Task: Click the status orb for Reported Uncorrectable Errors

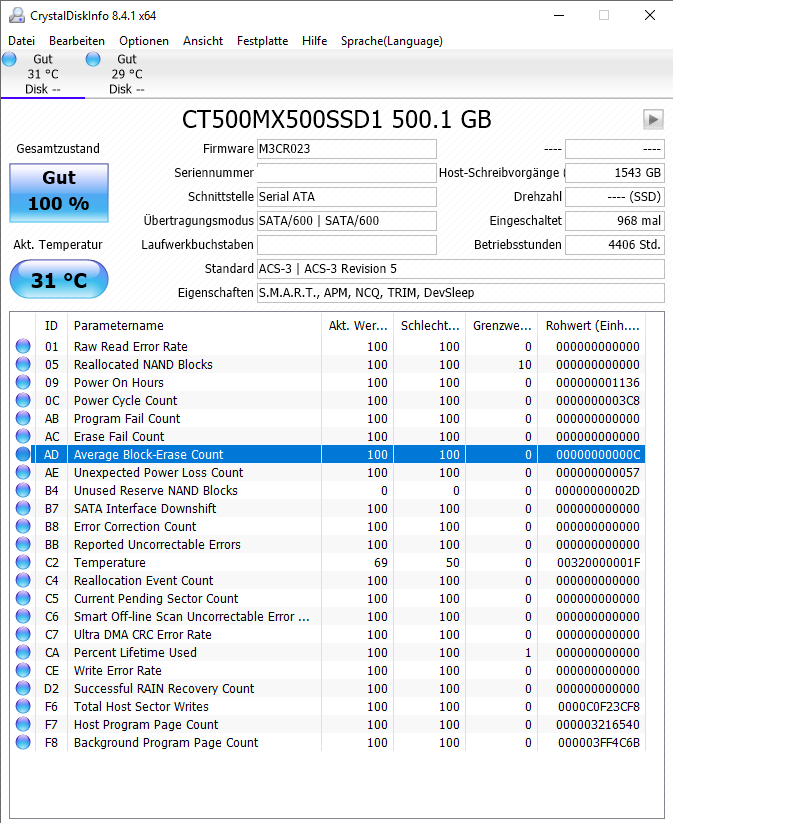Action: click(23, 544)
